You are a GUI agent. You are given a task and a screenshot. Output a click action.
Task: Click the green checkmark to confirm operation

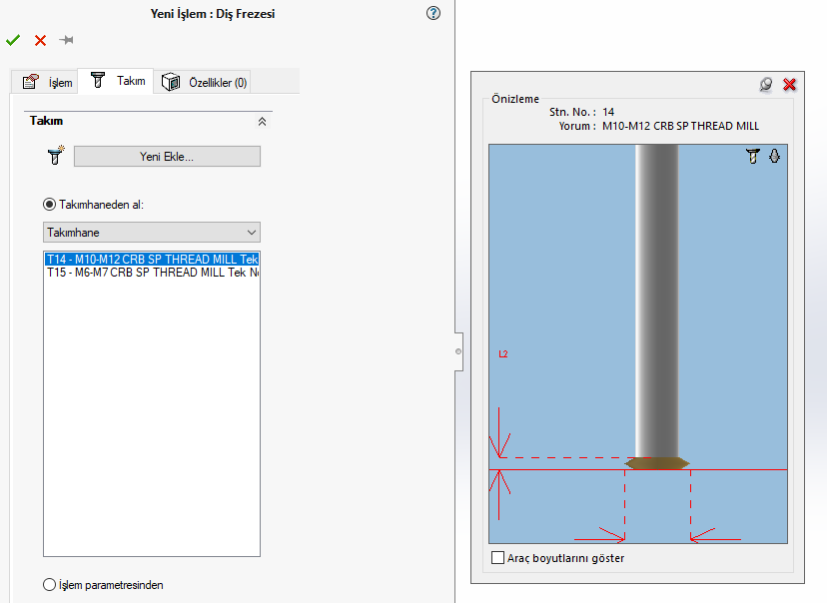pyautogui.click(x=13, y=40)
